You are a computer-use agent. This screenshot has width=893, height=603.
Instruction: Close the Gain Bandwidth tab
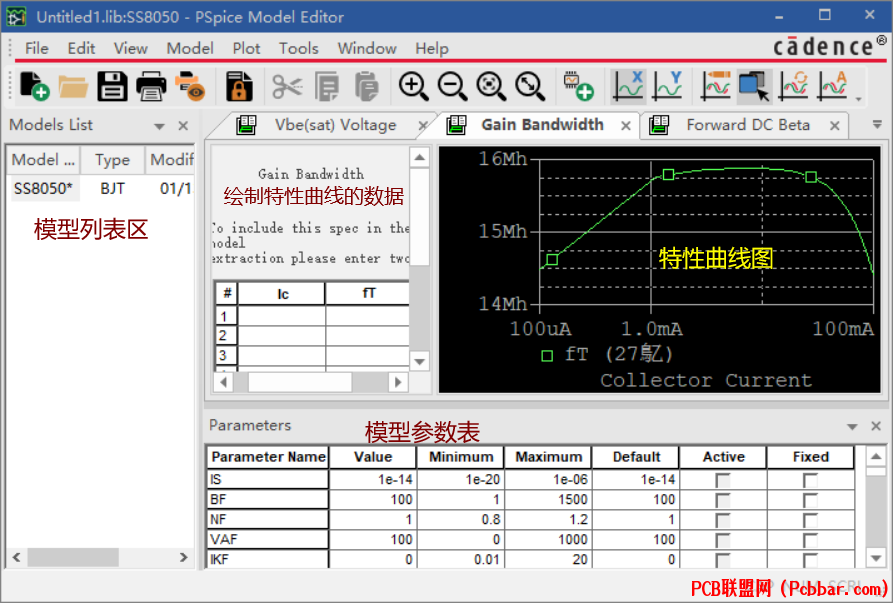tap(626, 125)
